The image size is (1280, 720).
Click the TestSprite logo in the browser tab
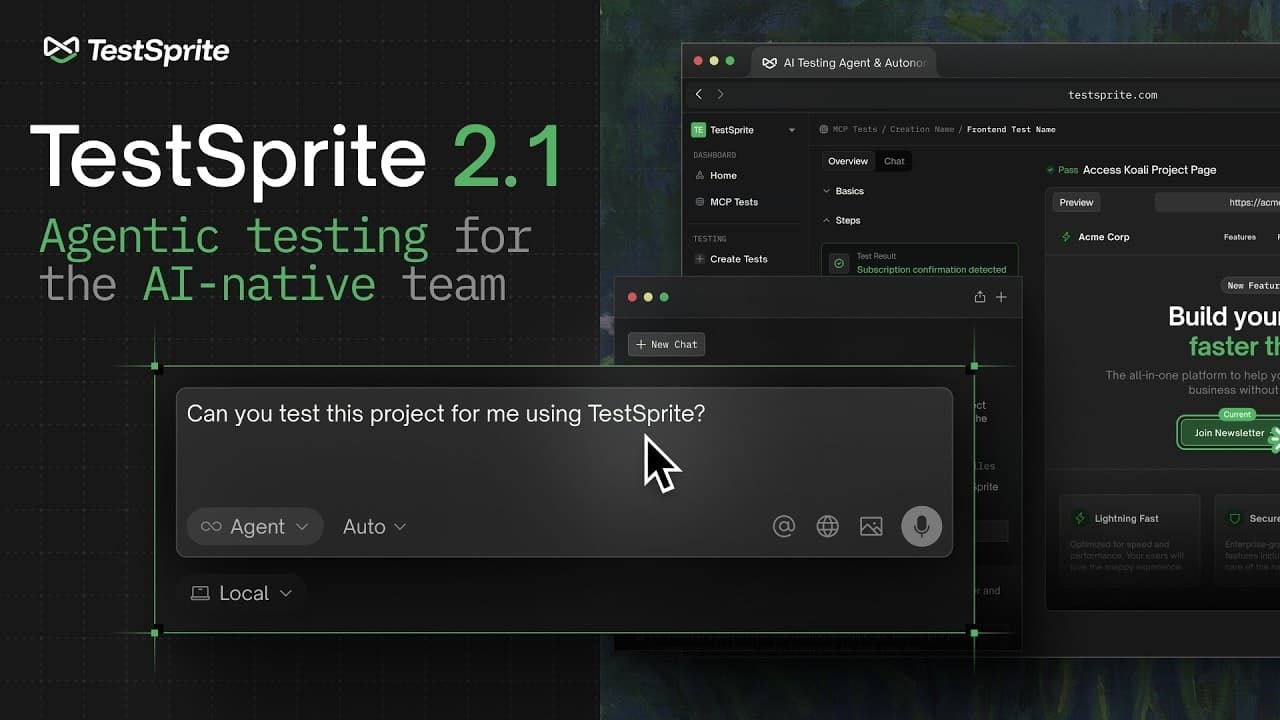(769, 61)
